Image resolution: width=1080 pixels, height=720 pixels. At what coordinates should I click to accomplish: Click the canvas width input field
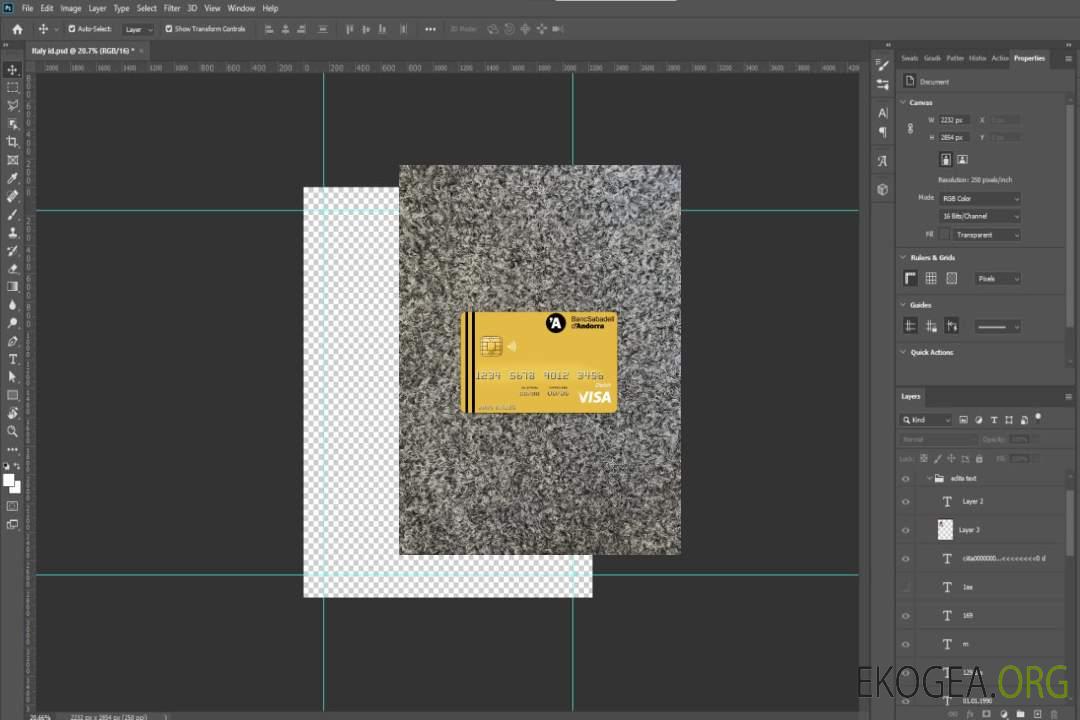point(954,120)
